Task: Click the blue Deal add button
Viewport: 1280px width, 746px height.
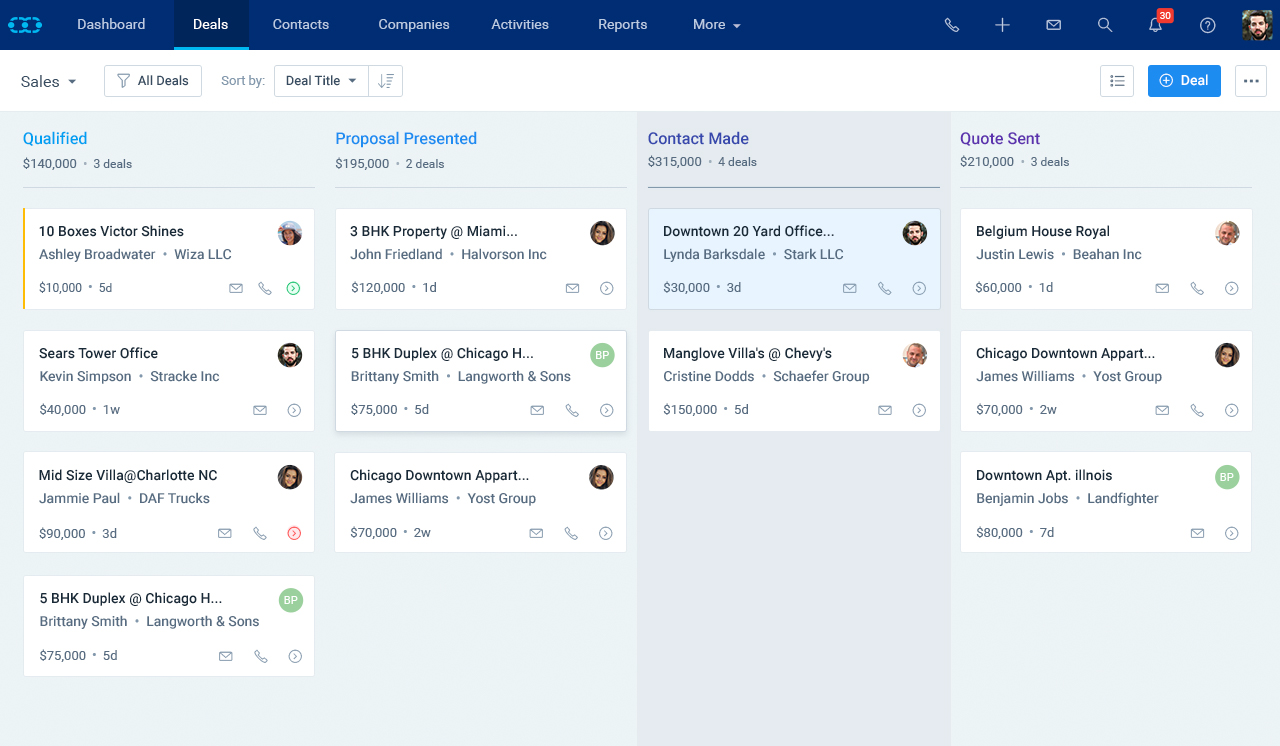Action: (x=1184, y=81)
